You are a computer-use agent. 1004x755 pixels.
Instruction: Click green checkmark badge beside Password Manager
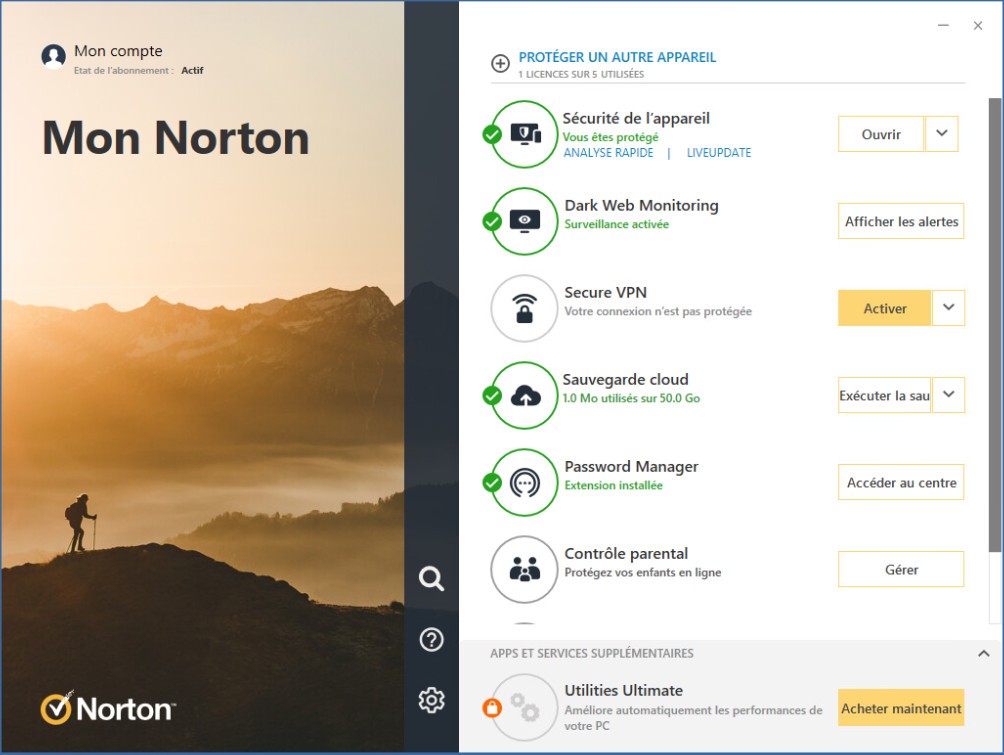(492, 482)
